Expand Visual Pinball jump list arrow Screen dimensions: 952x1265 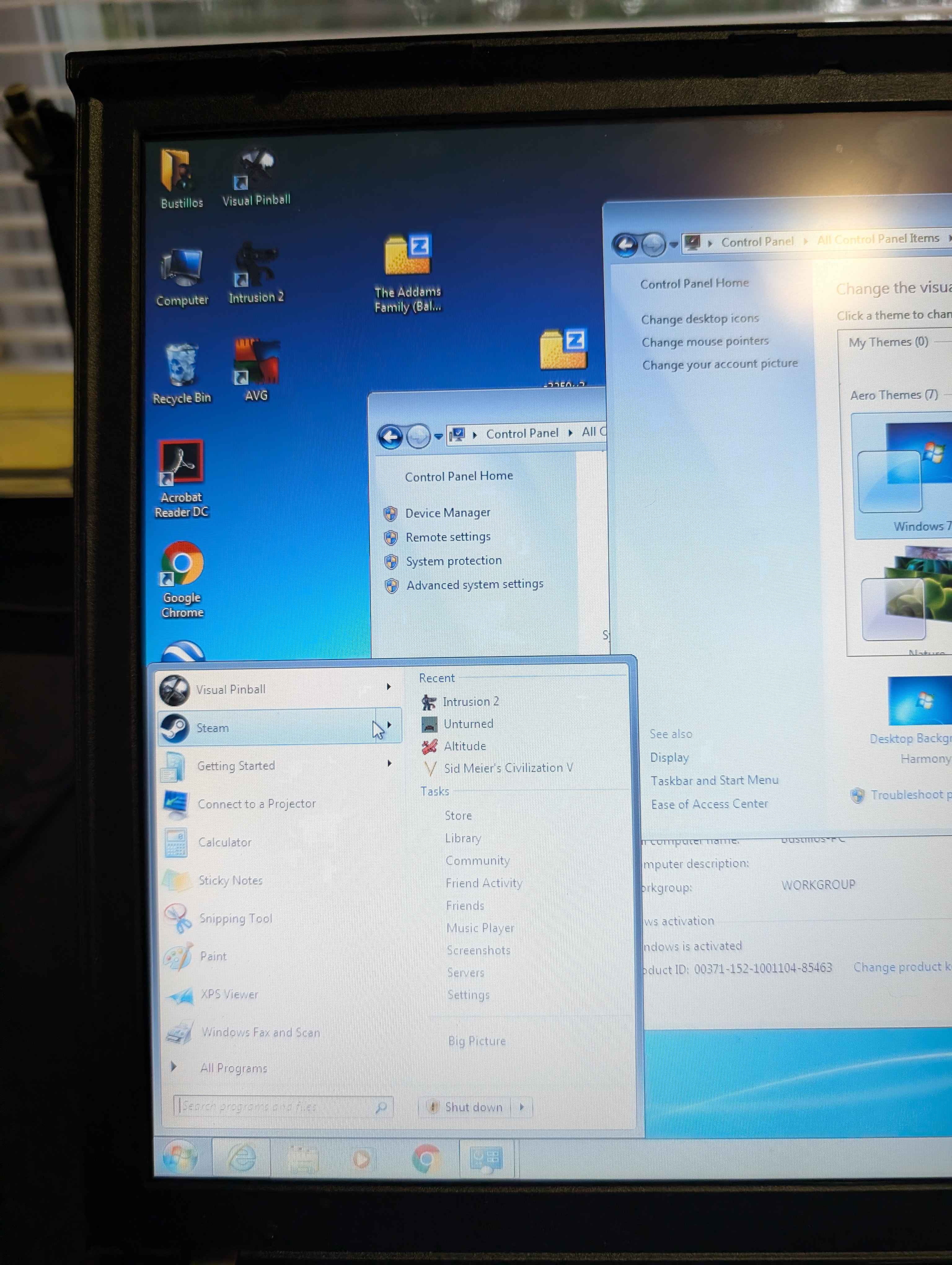tap(389, 686)
